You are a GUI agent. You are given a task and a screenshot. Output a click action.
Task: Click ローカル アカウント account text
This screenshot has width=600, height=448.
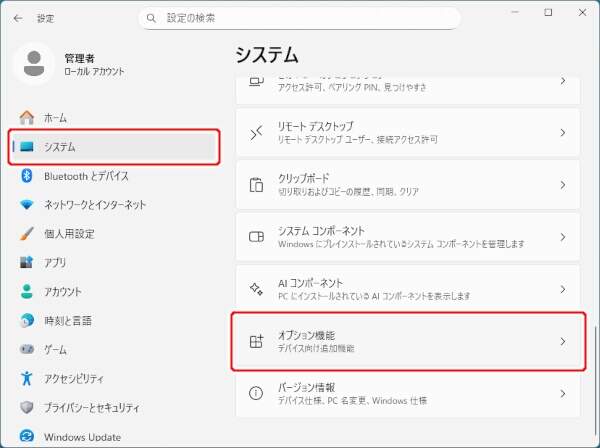(94, 72)
